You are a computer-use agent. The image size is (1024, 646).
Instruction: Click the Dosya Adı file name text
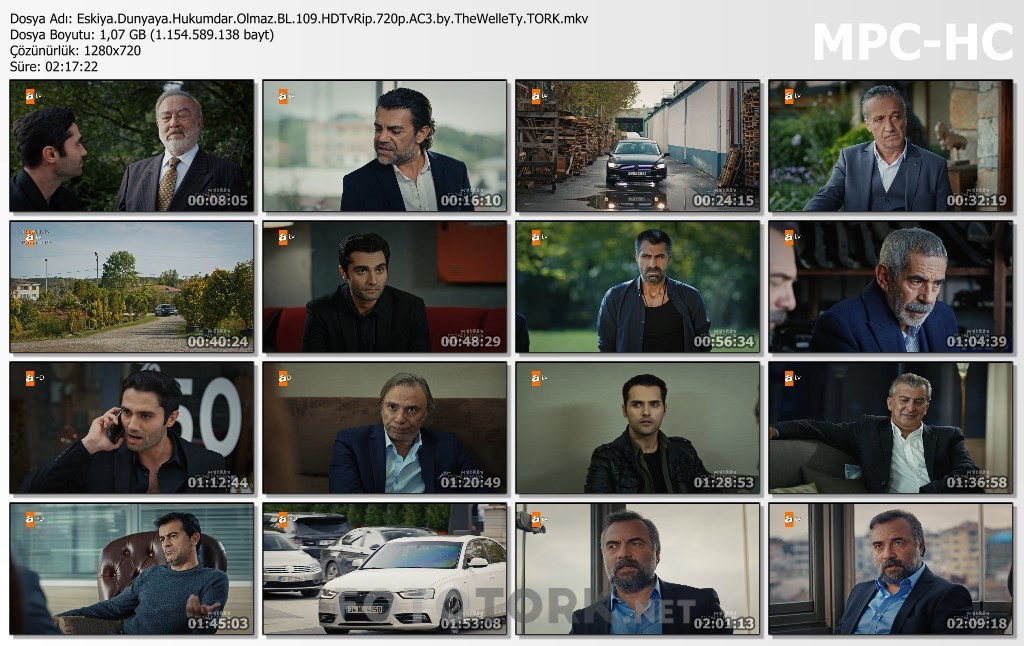pyautogui.click(x=299, y=19)
